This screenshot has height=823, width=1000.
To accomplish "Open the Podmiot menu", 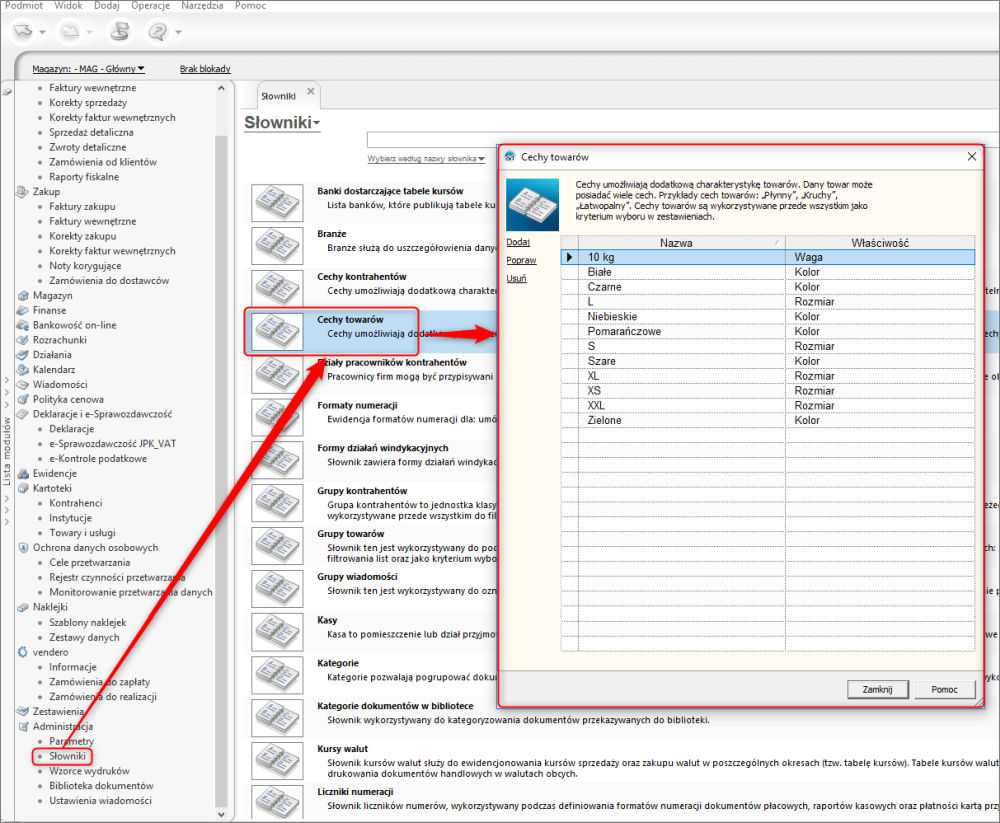I will tap(24, 5).
